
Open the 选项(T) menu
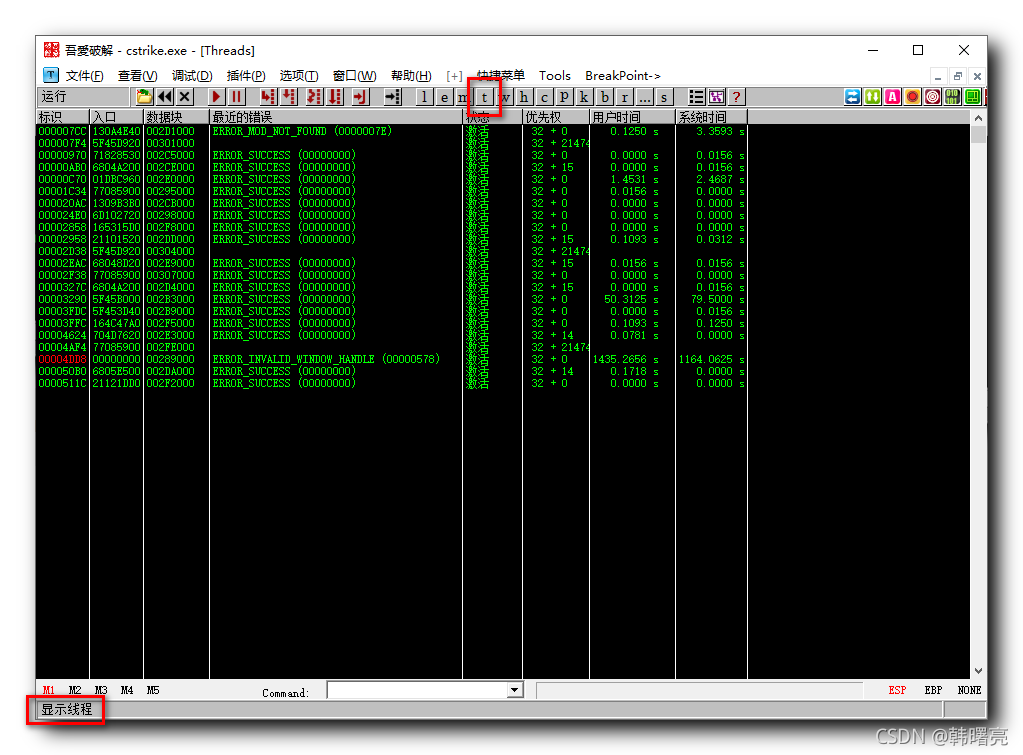[299, 76]
